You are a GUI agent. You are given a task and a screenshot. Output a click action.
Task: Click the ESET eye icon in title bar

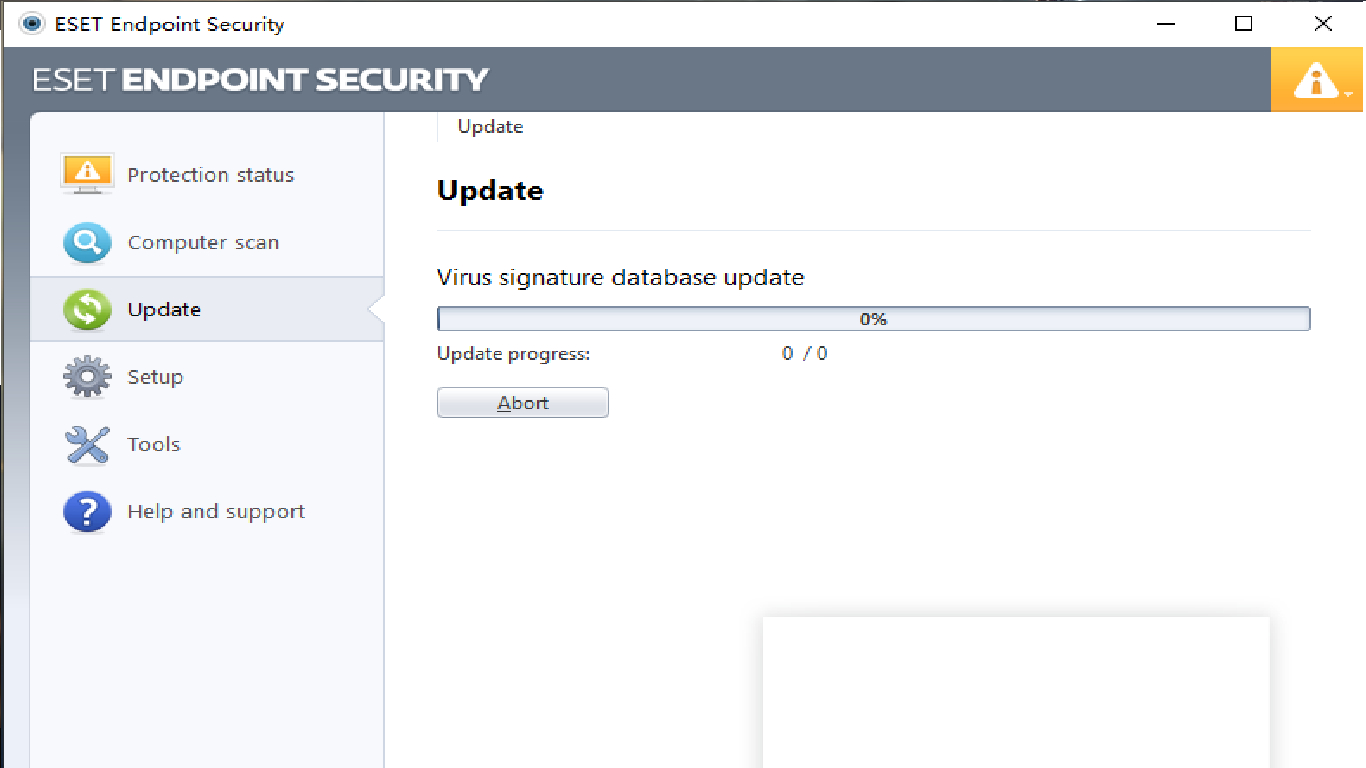[32, 24]
